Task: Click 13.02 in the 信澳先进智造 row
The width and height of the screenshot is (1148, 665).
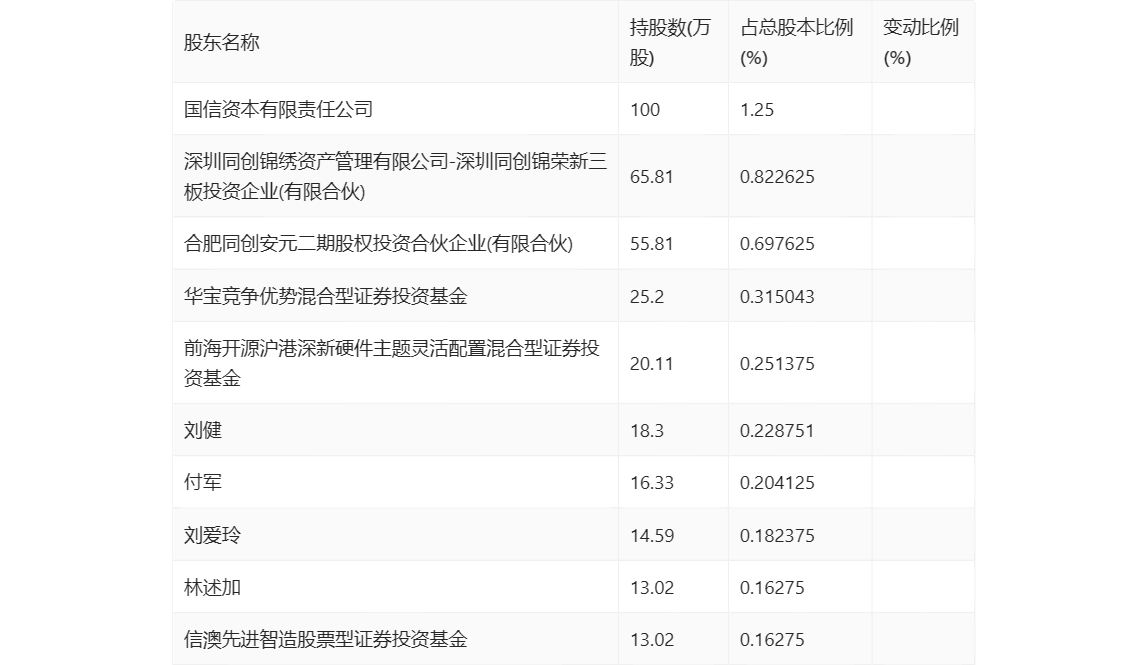Action: point(652,640)
